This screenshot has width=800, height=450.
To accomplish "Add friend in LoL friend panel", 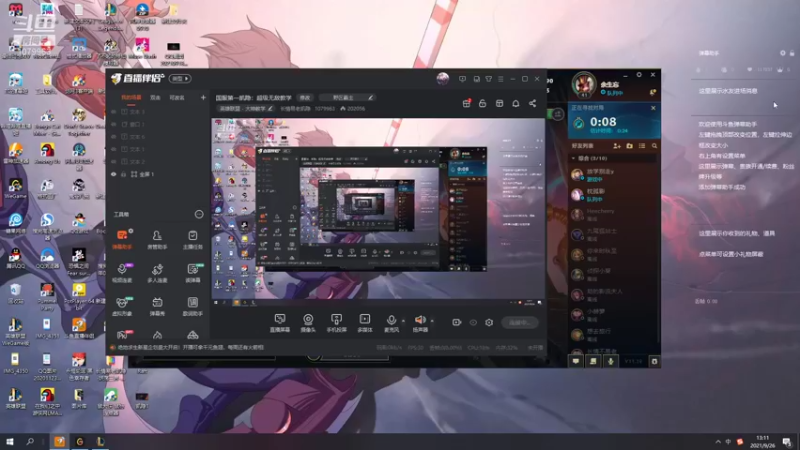I will pos(617,146).
